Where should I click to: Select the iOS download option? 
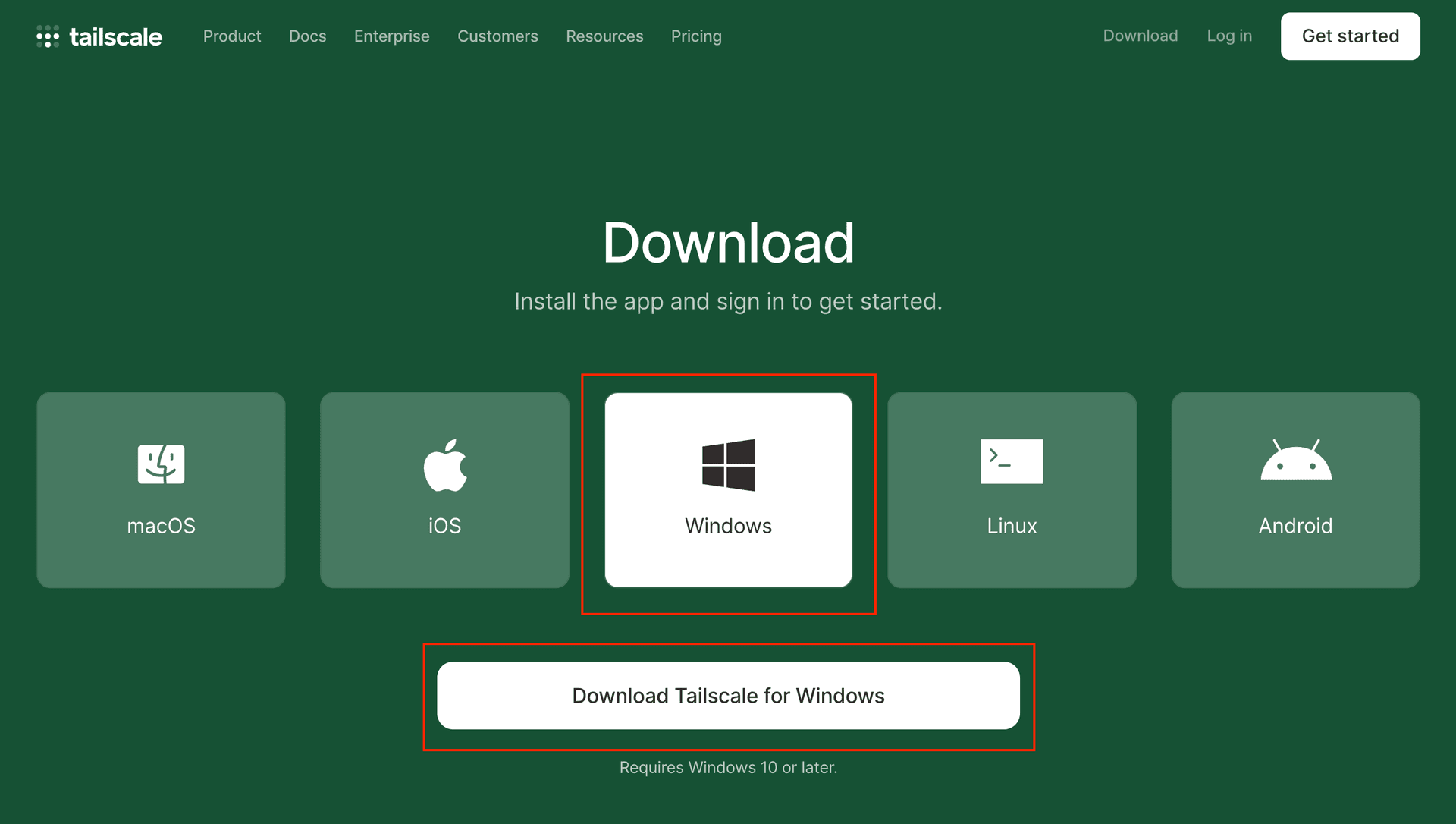(444, 490)
